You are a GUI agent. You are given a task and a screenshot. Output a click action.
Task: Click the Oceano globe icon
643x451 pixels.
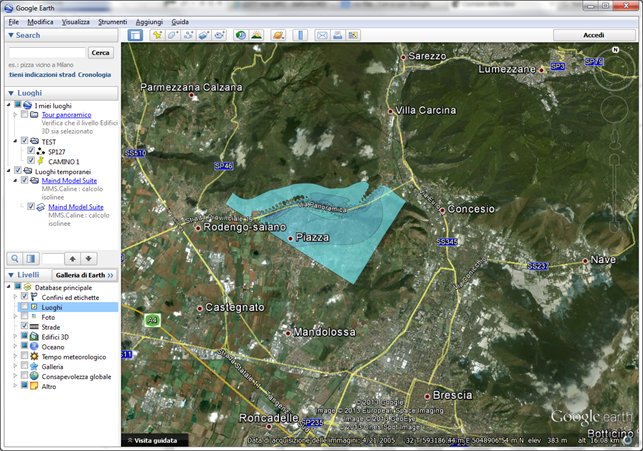point(34,347)
